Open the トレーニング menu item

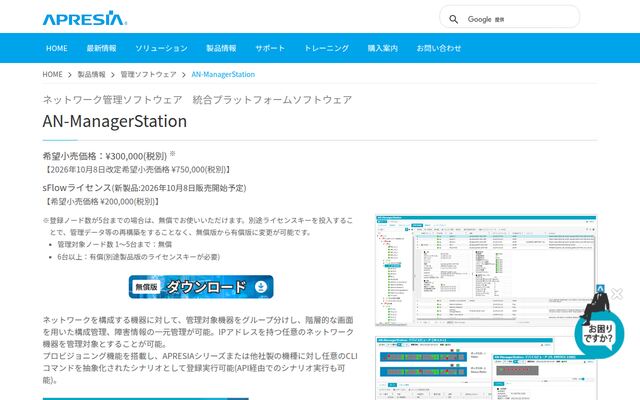(x=326, y=48)
